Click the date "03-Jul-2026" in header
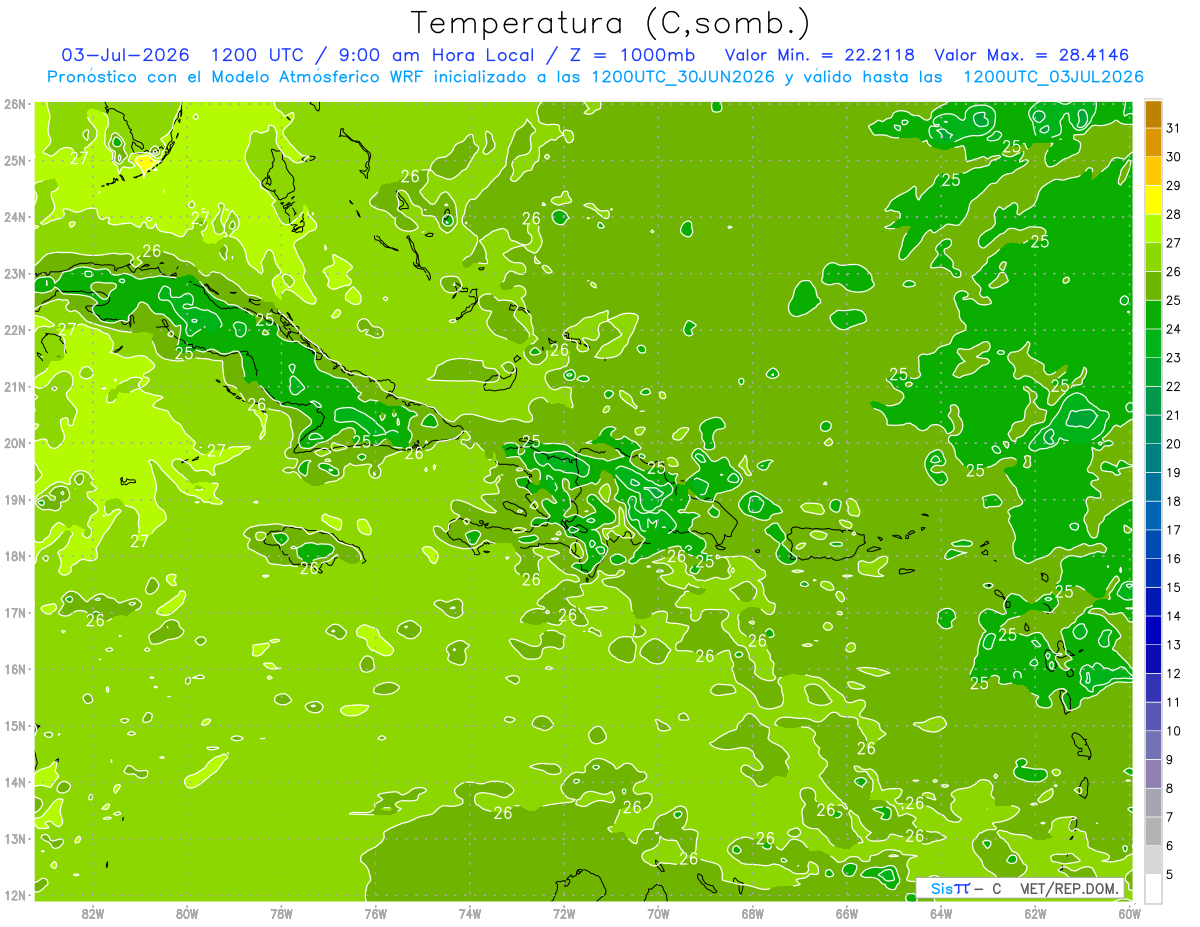The image size is (1200, 927). point(126,55)
